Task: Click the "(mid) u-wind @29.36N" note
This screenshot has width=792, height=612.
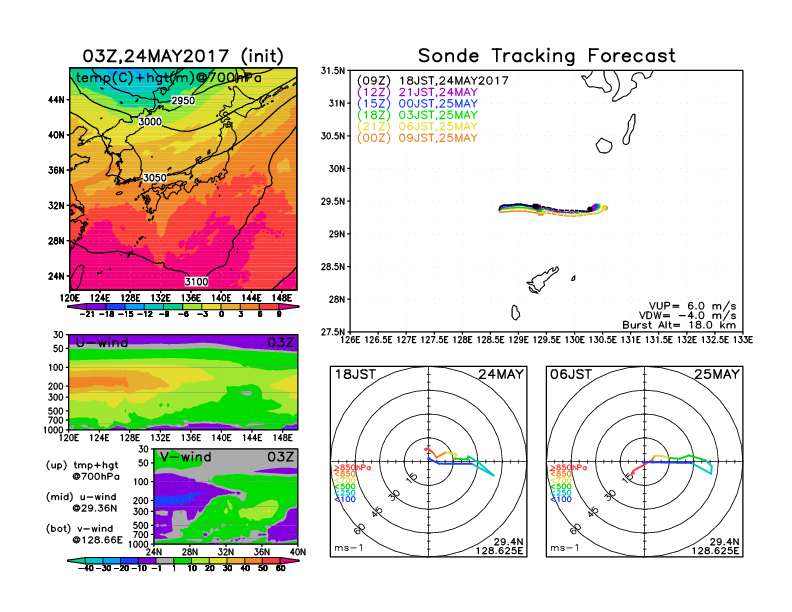Action: tap(81, 502)
